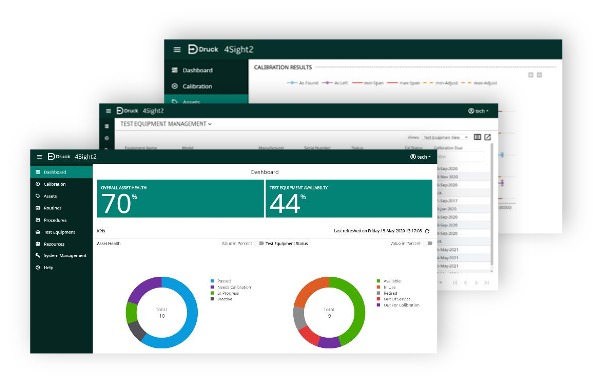Viewport: 602px width, 383px height.
Task: Go to previous page in equipment table pager
Action: (x=465, y=282)
